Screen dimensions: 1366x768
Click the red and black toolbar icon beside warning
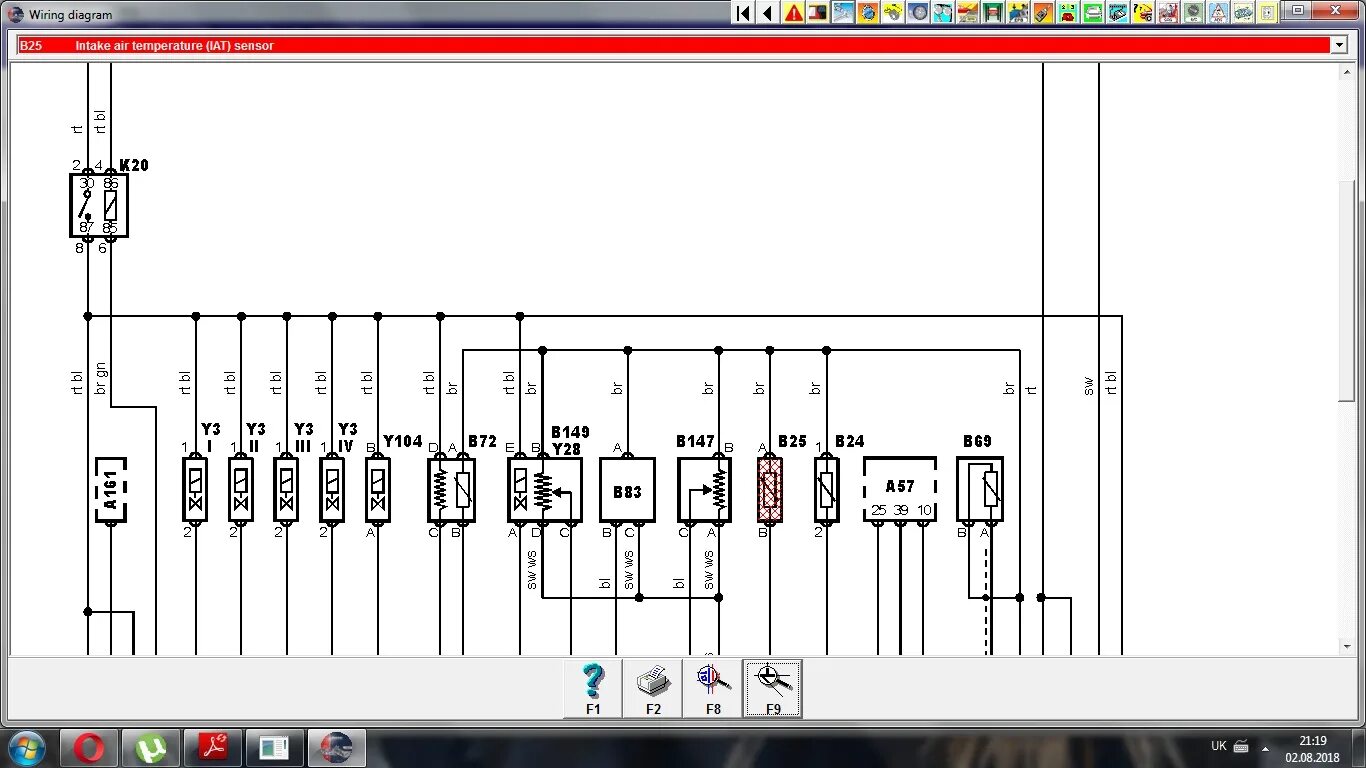click(818, 13)
